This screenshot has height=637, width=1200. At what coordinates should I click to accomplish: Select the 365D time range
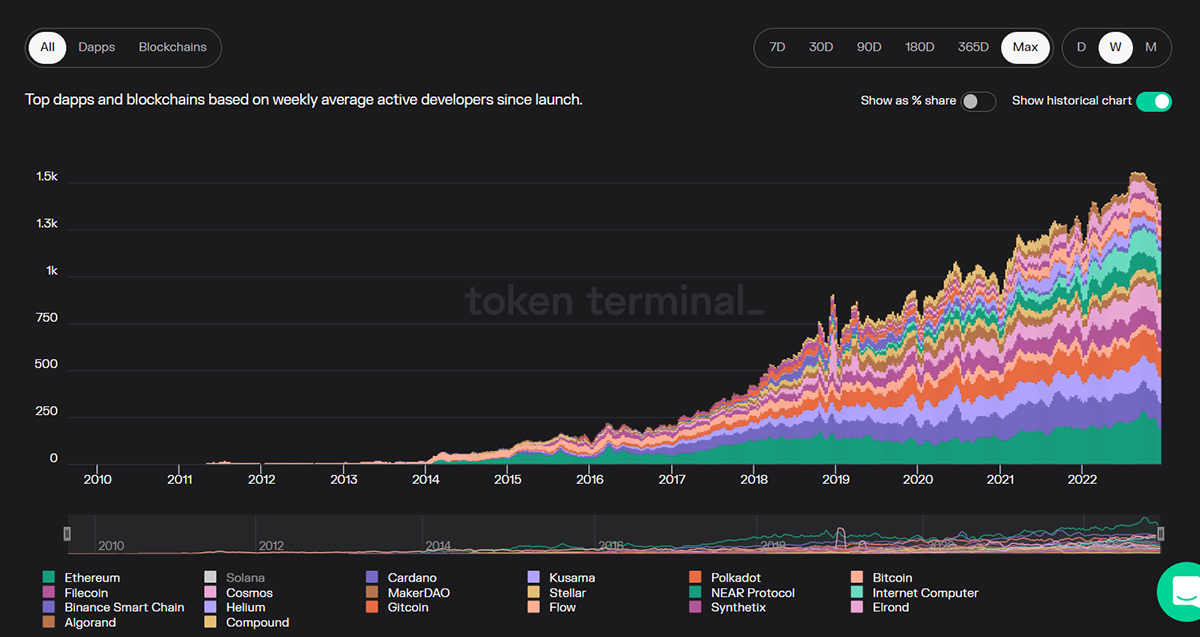tap(973, 47)
